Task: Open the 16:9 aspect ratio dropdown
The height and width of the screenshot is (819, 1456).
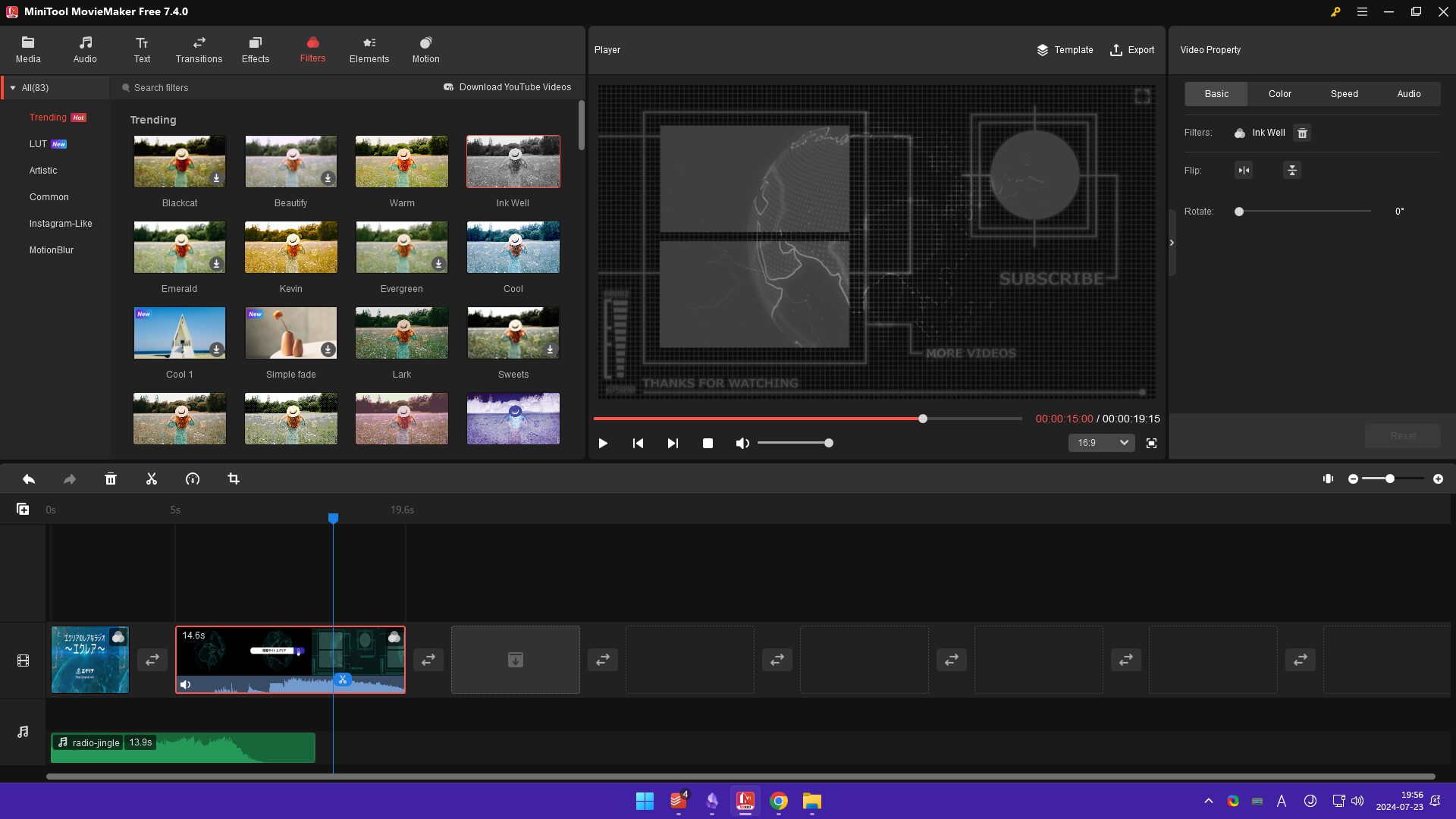Action: pyautogui.click(x=1102, y=443)
